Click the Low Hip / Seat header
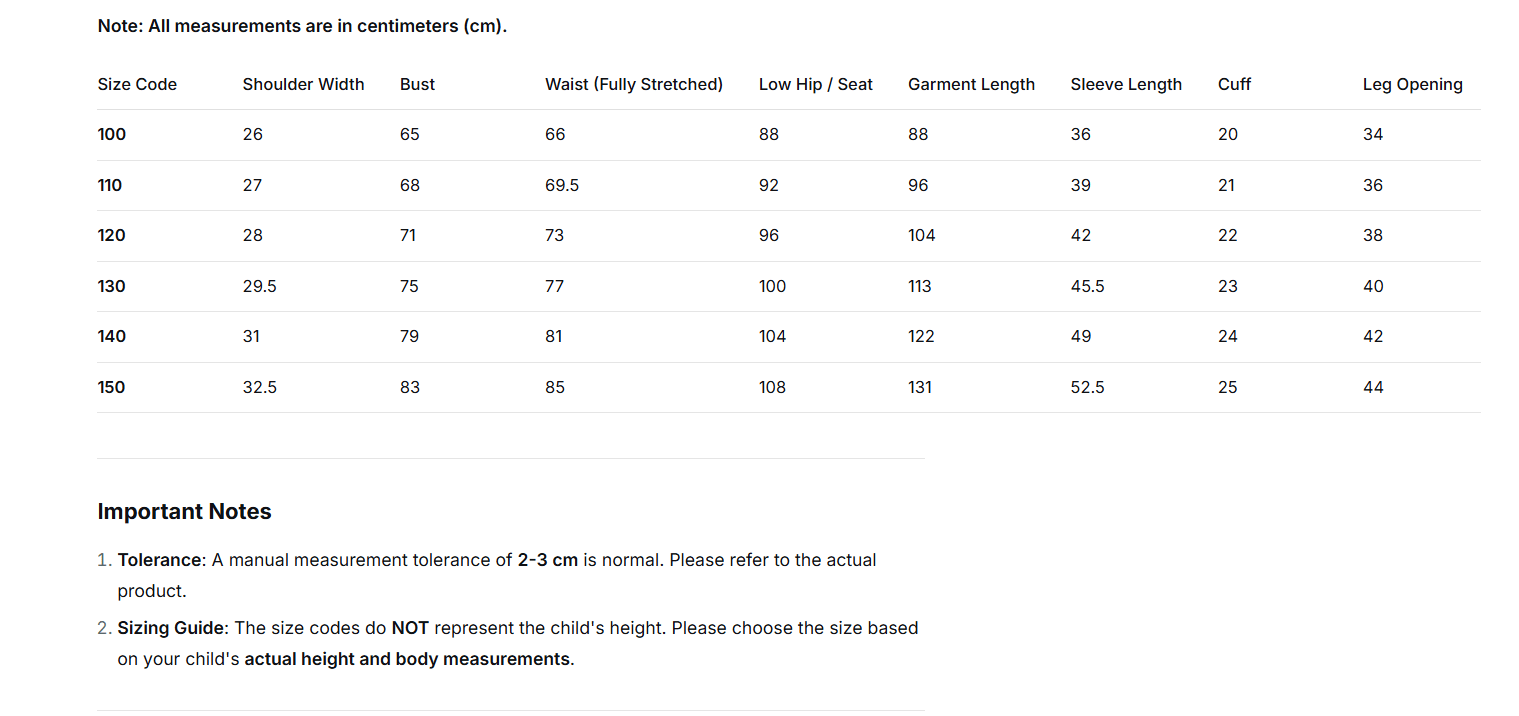 pyautogui.click(x=815, y=84)
